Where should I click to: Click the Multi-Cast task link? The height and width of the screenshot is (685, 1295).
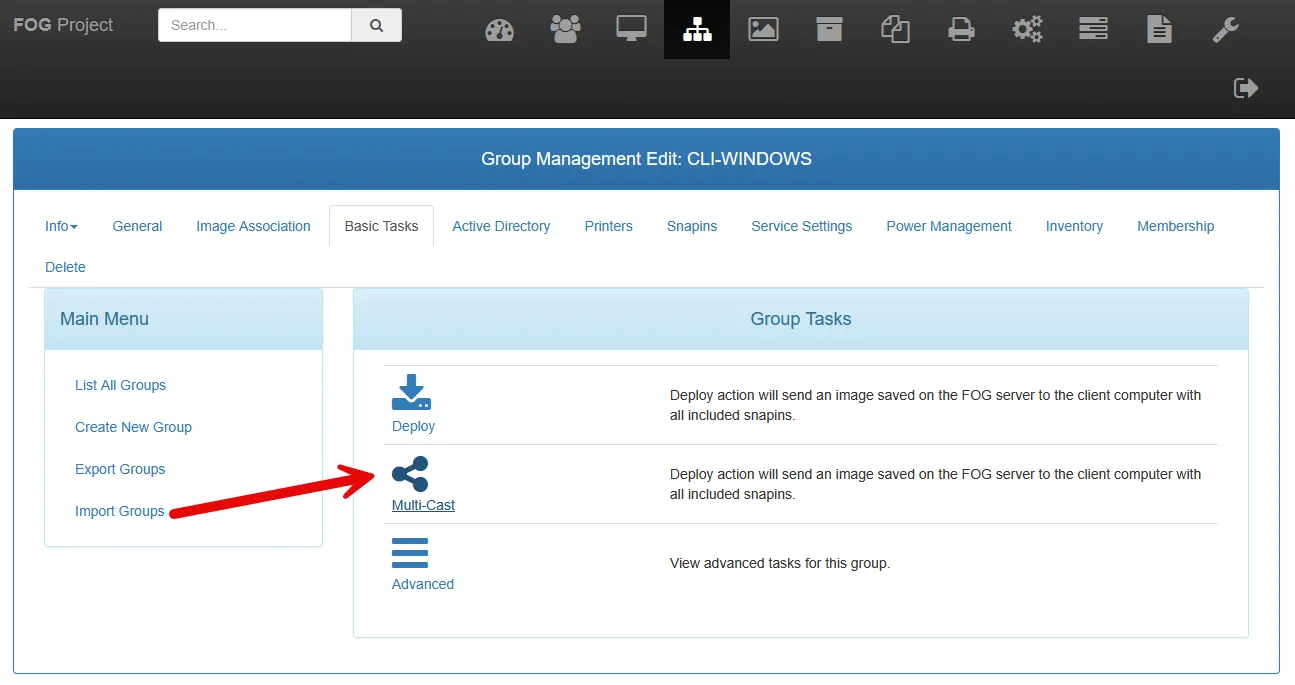(x=423, y=505)
